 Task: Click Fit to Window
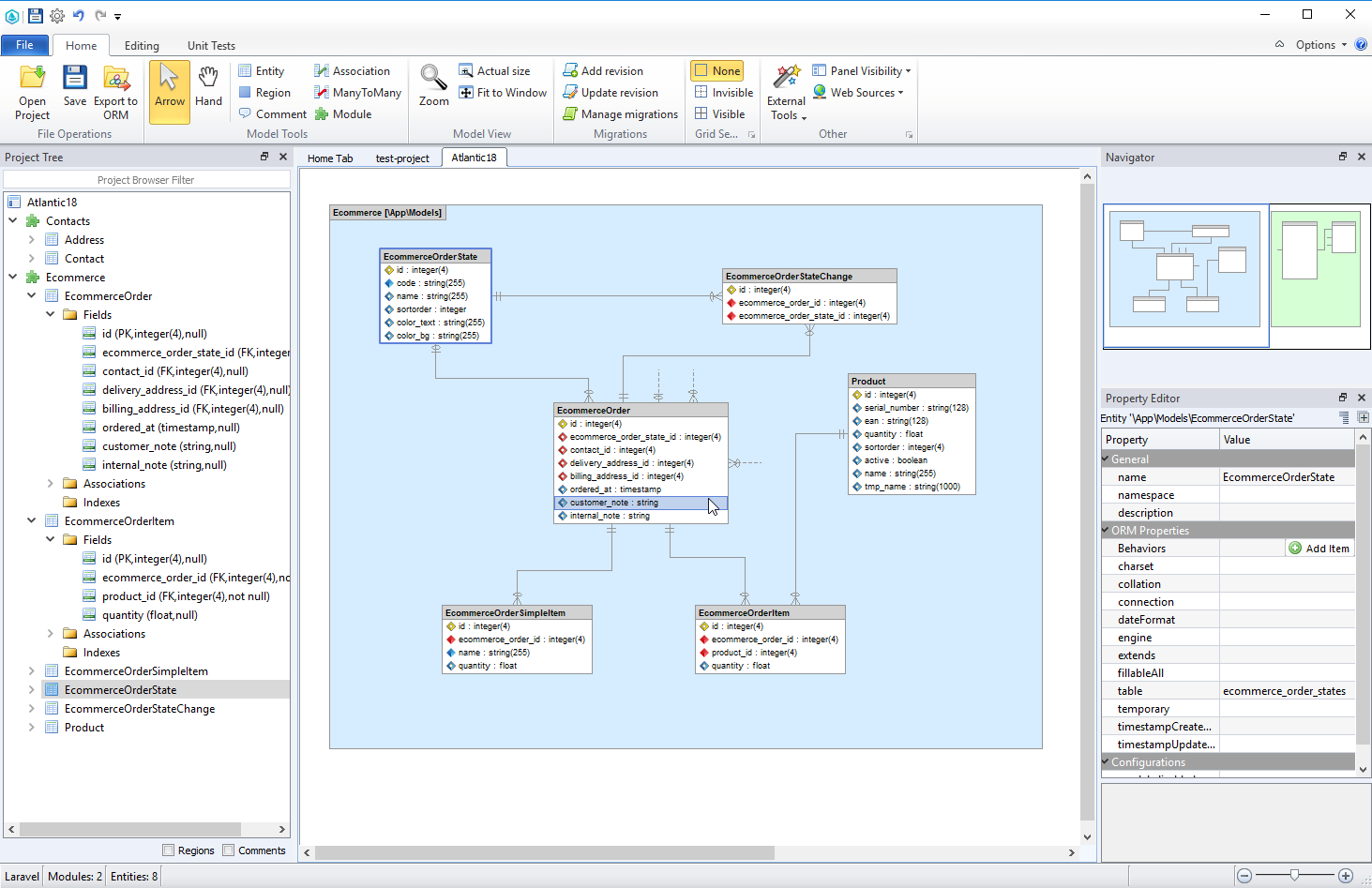[503, 92]
